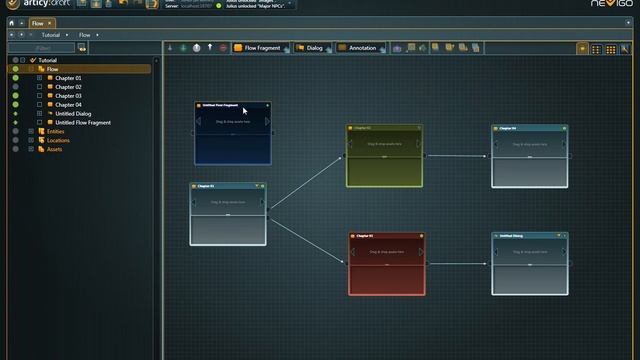This screenshot has height=360, width=640.
Task: Click third orange stacked-notes icon in toolbar
Action: 463,47
